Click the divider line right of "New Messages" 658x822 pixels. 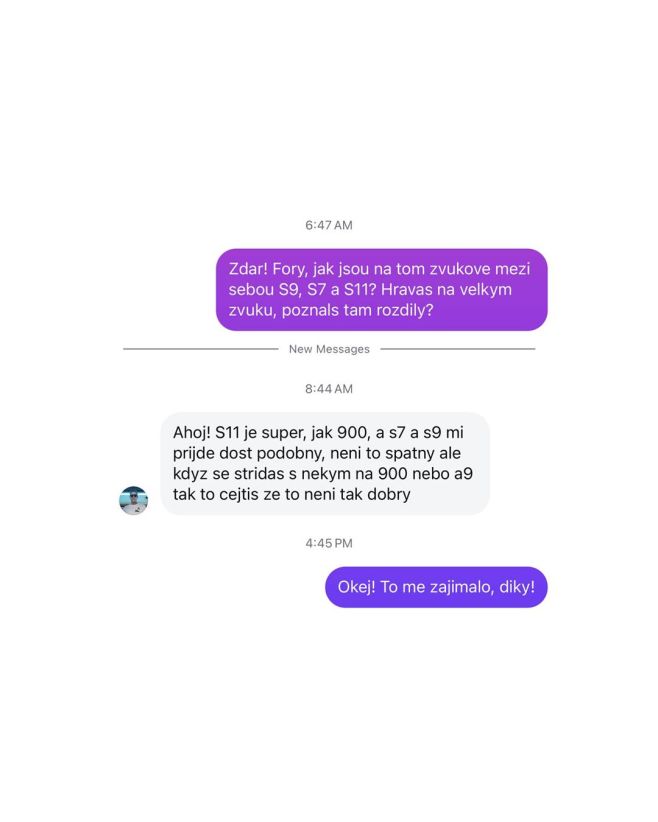click(x=458, y=349)
